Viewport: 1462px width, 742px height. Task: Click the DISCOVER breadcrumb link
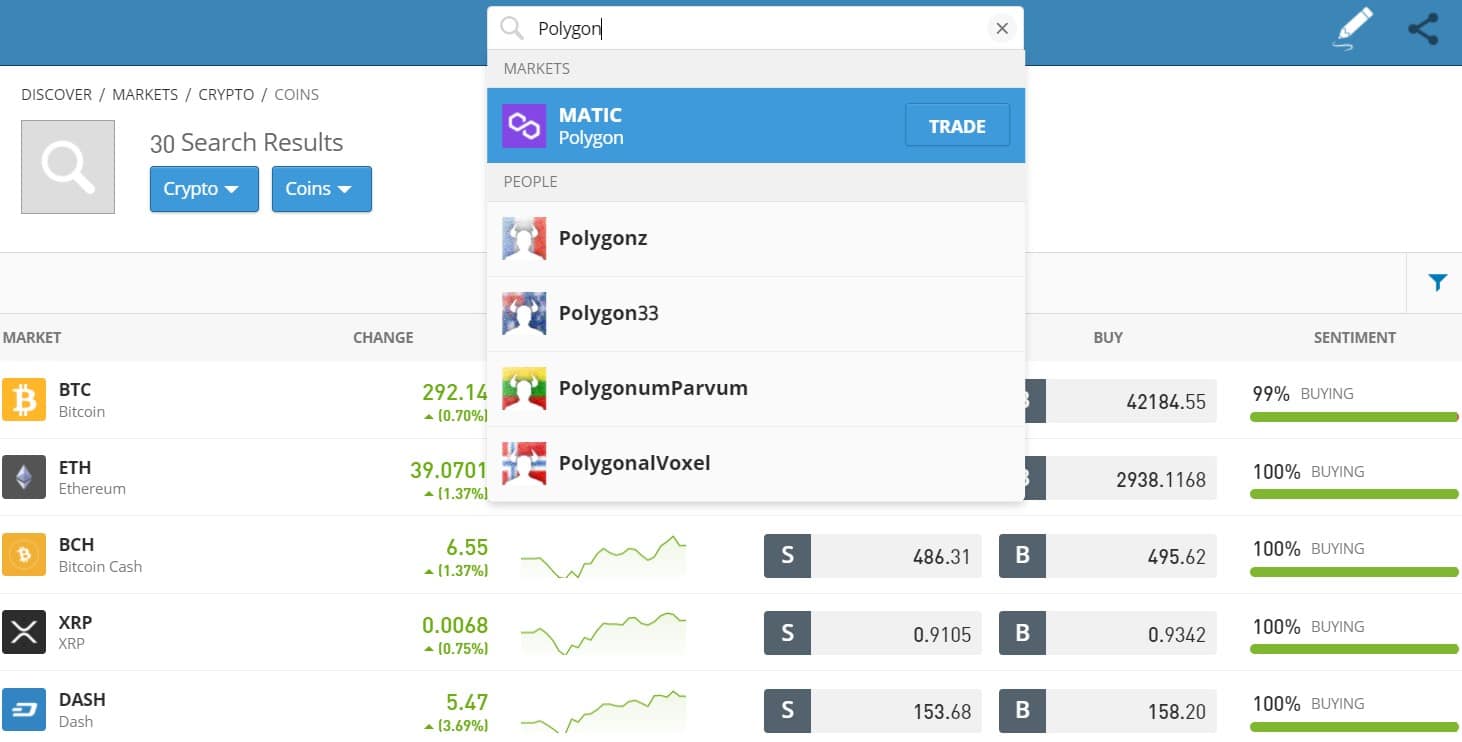56,95
